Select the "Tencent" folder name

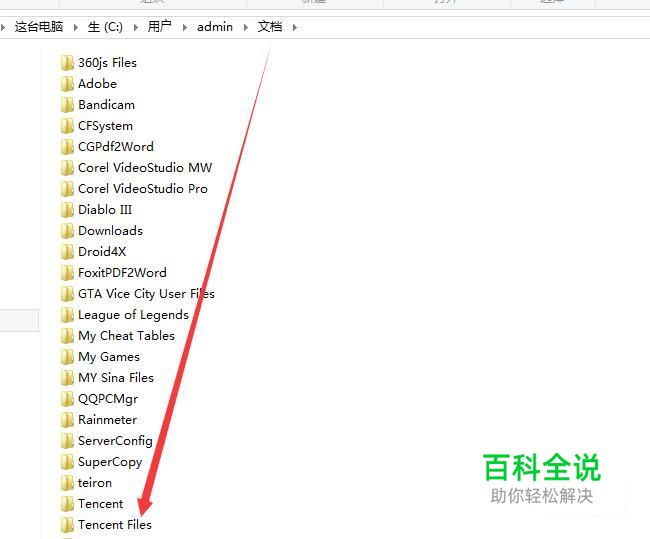(101, 504)
